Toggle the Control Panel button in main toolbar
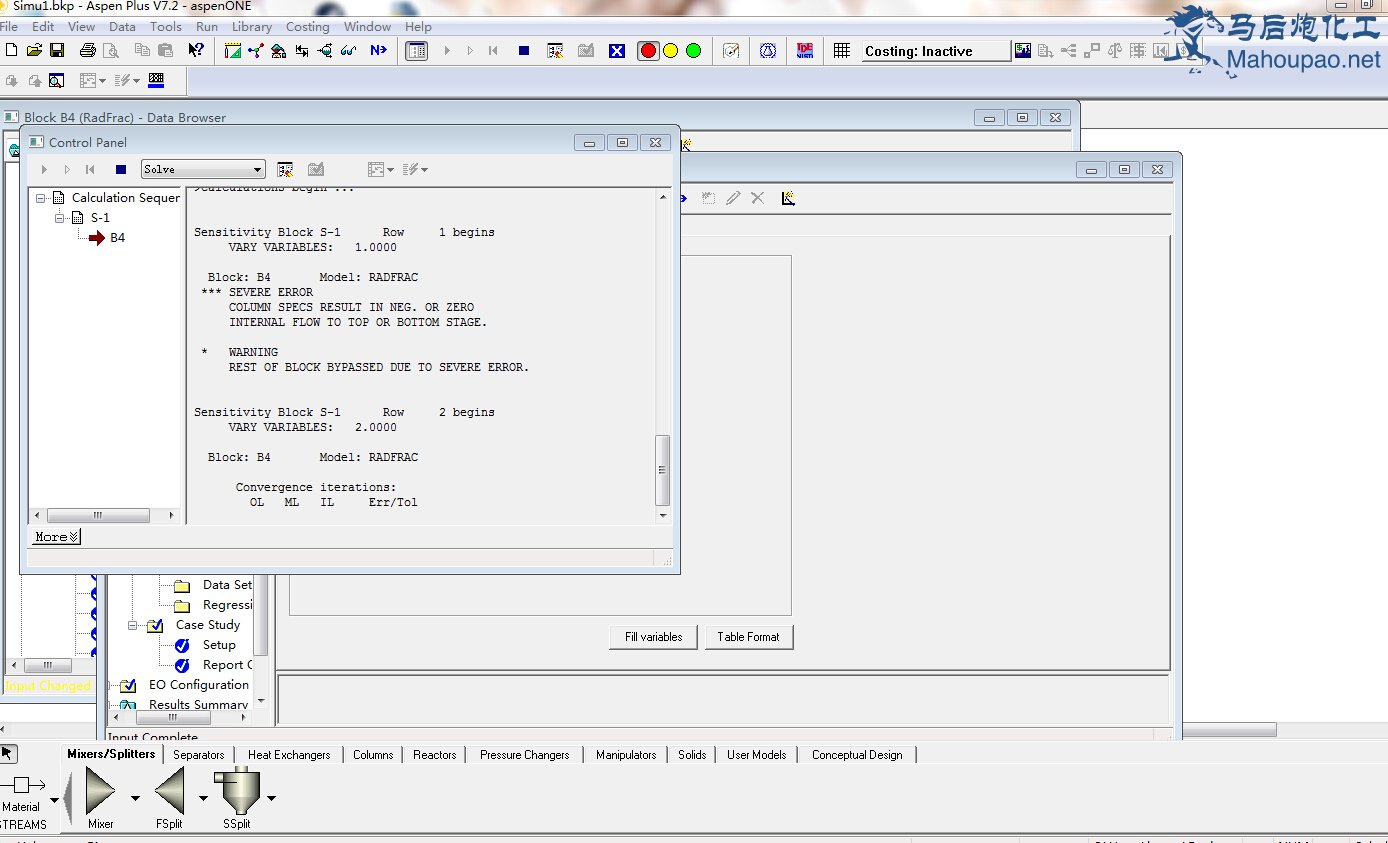The width and height of the screenshot is (1388, 843). coord(417,50)
